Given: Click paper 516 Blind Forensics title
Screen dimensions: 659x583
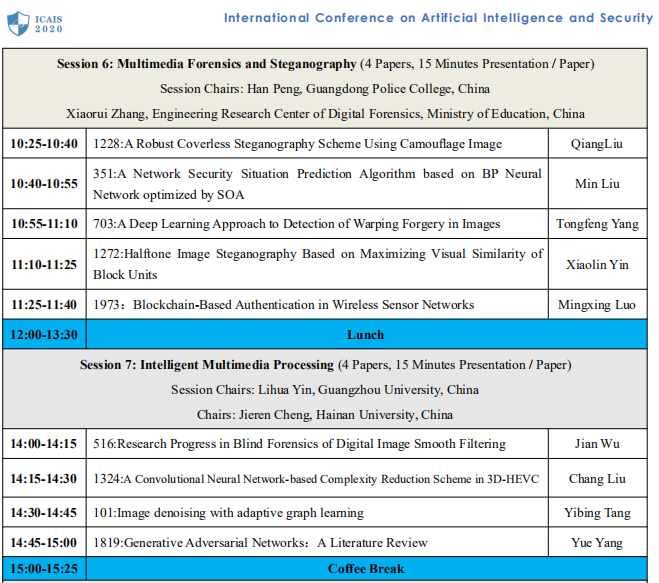Looking at the screenshot, I should (x=299, y=443).
